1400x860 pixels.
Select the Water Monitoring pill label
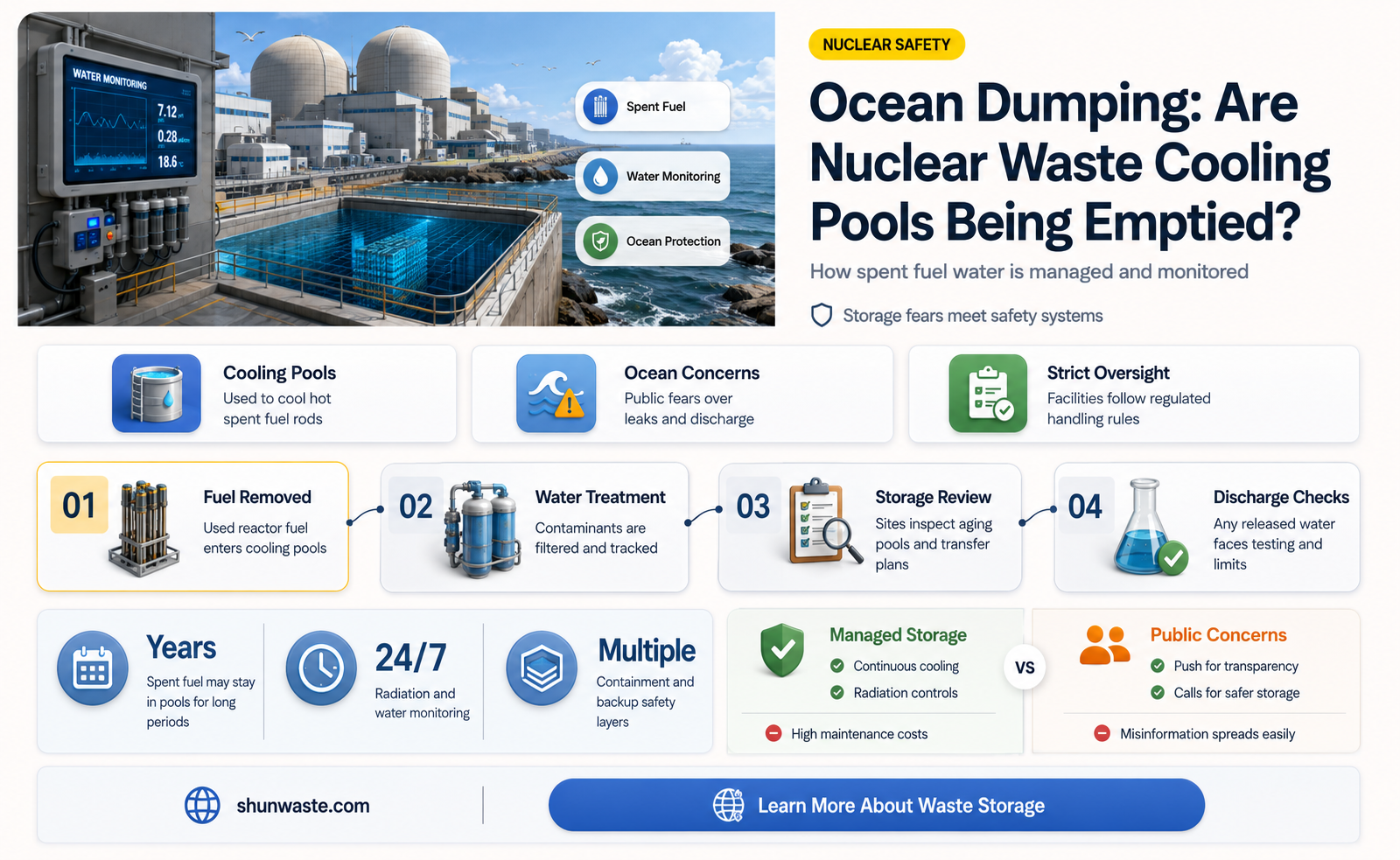click(x=653, y=176)
